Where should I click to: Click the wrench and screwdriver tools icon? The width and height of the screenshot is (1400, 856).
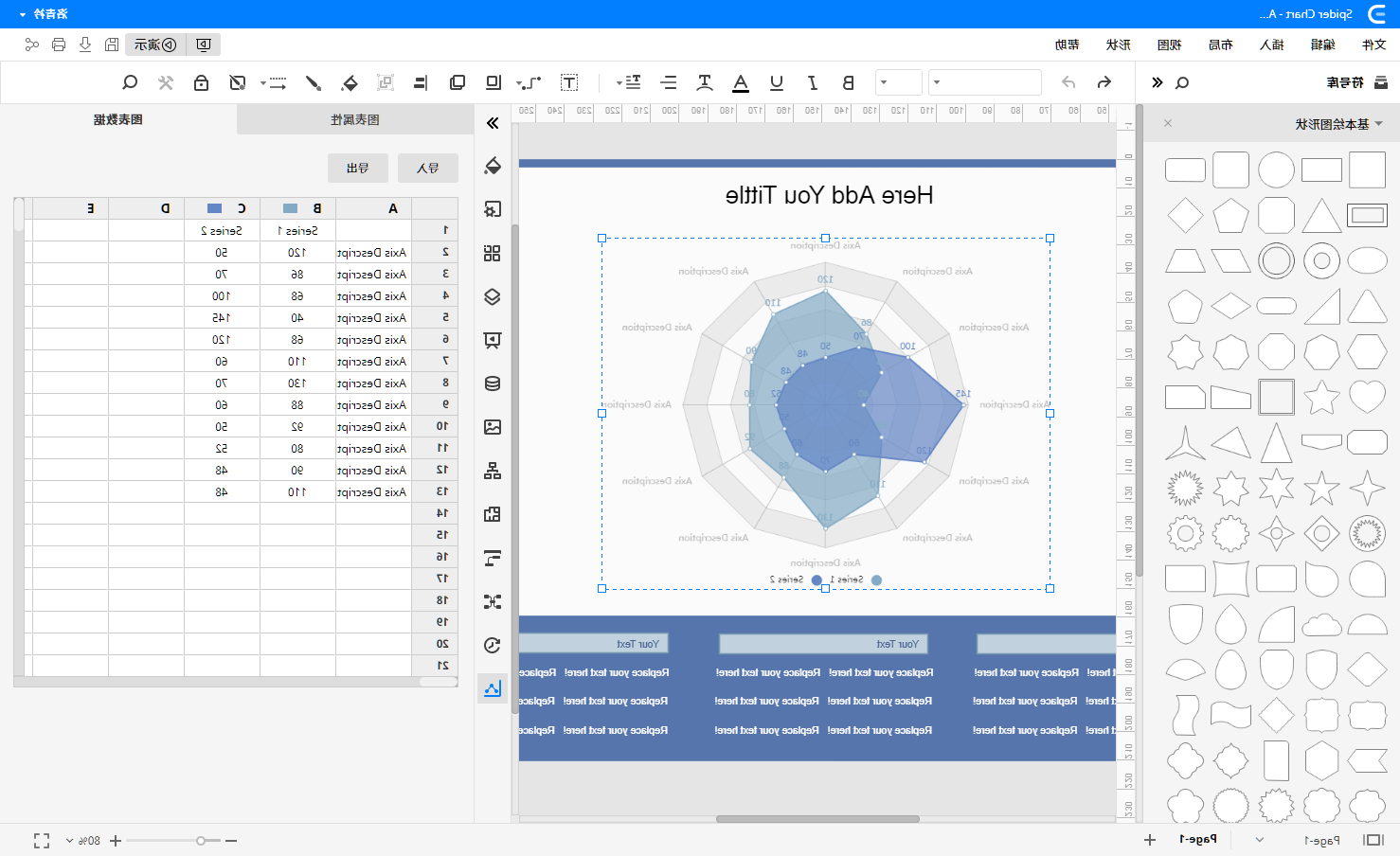166,82
